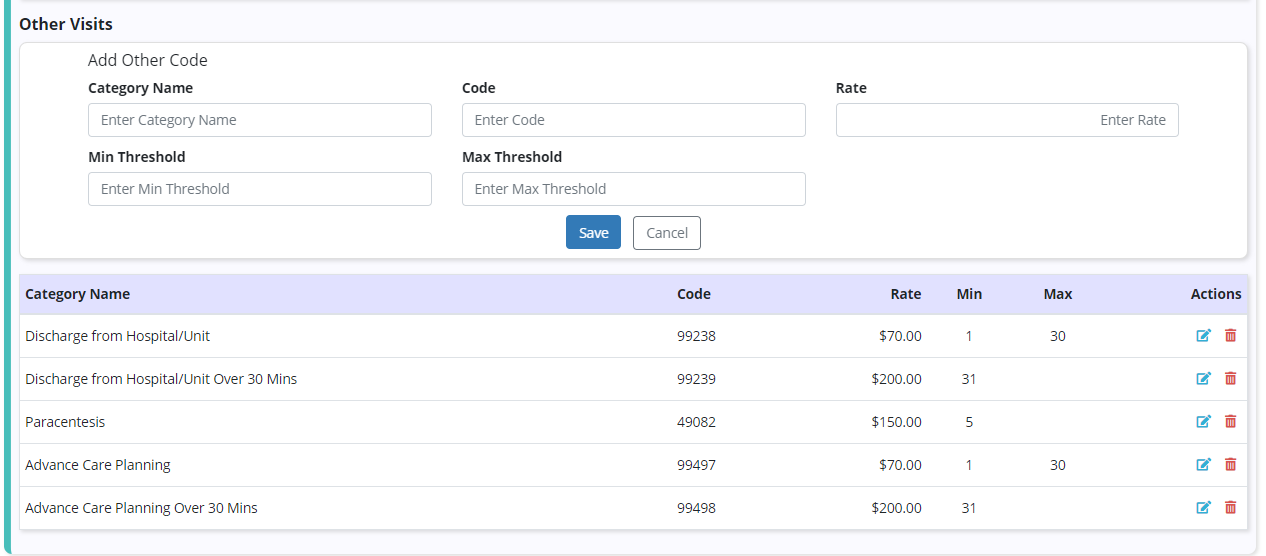
Task: Delete the code 99239 row
Action: (1230, 379)
